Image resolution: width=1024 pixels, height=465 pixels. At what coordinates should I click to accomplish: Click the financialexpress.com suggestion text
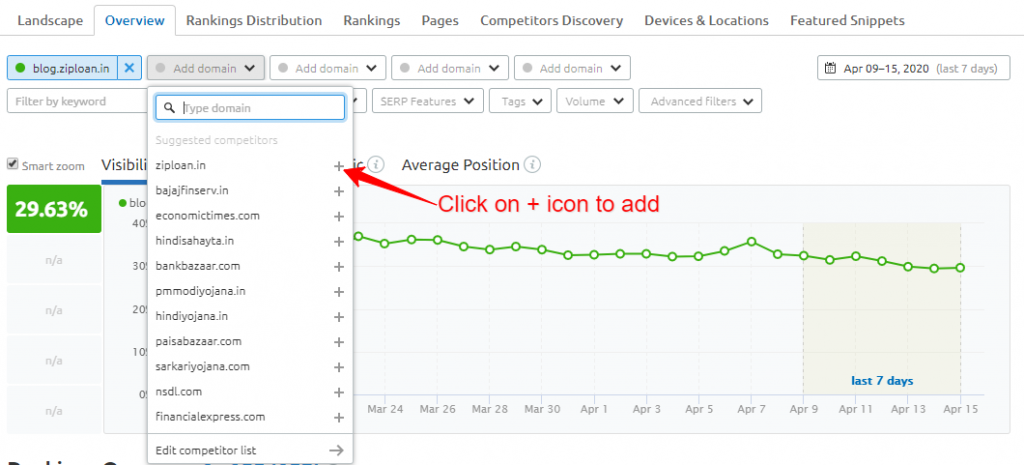coord(210,416)
